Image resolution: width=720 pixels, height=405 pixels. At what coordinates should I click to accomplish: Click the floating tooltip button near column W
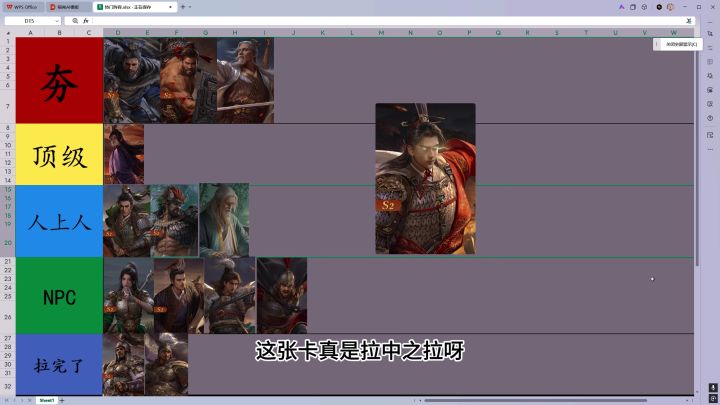pyautogui.click(x=677, y=44)
